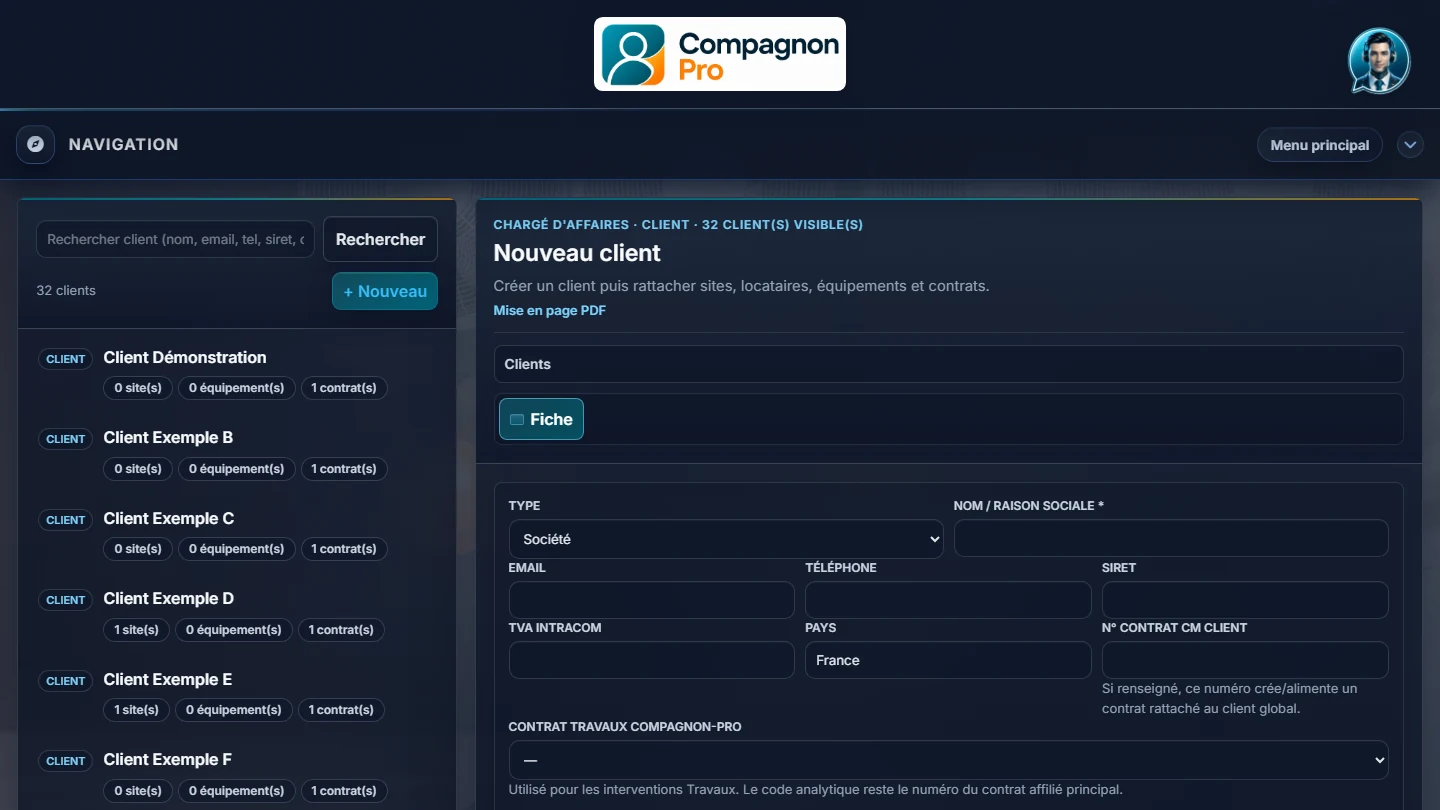Open the Type Société dropdown

[x=726, y=539]
